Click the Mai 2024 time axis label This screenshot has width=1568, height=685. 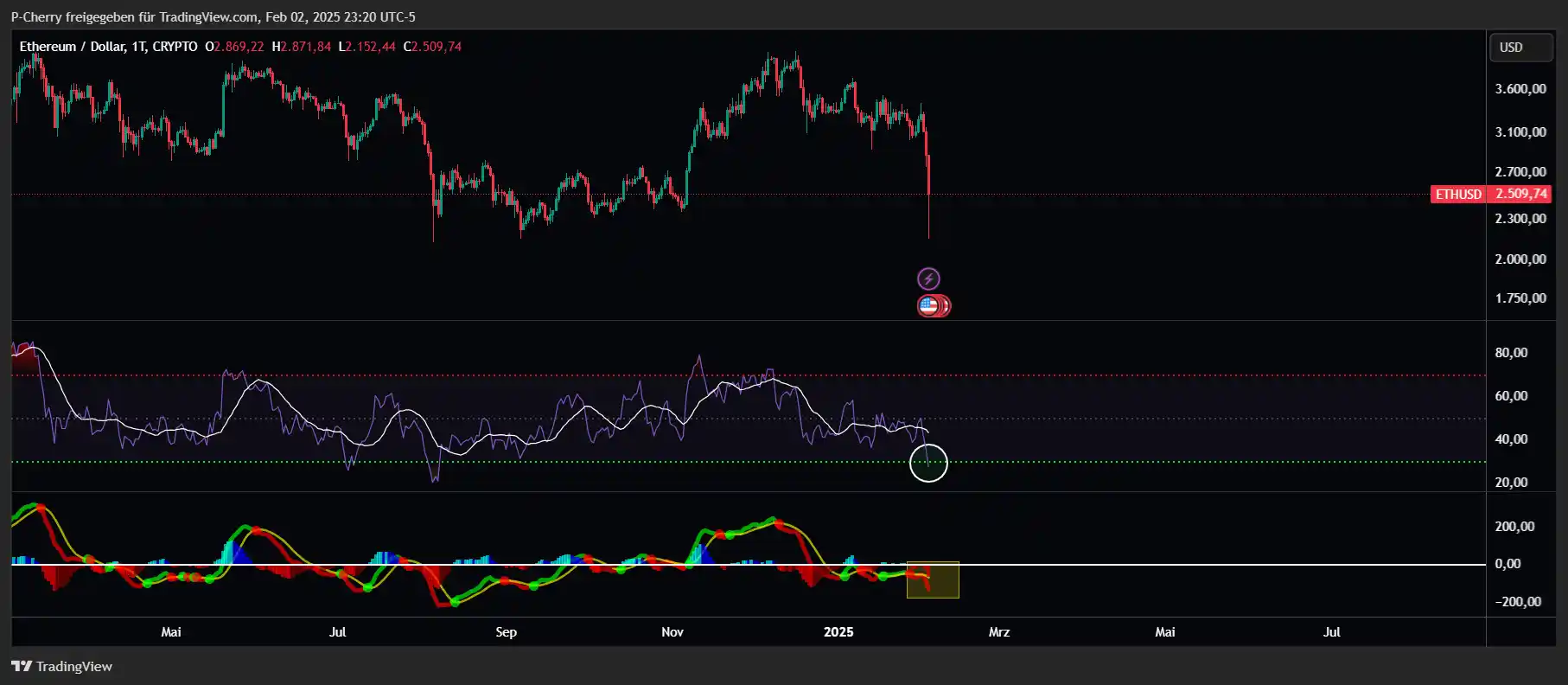pyautogui.click(x=171, y=632)
